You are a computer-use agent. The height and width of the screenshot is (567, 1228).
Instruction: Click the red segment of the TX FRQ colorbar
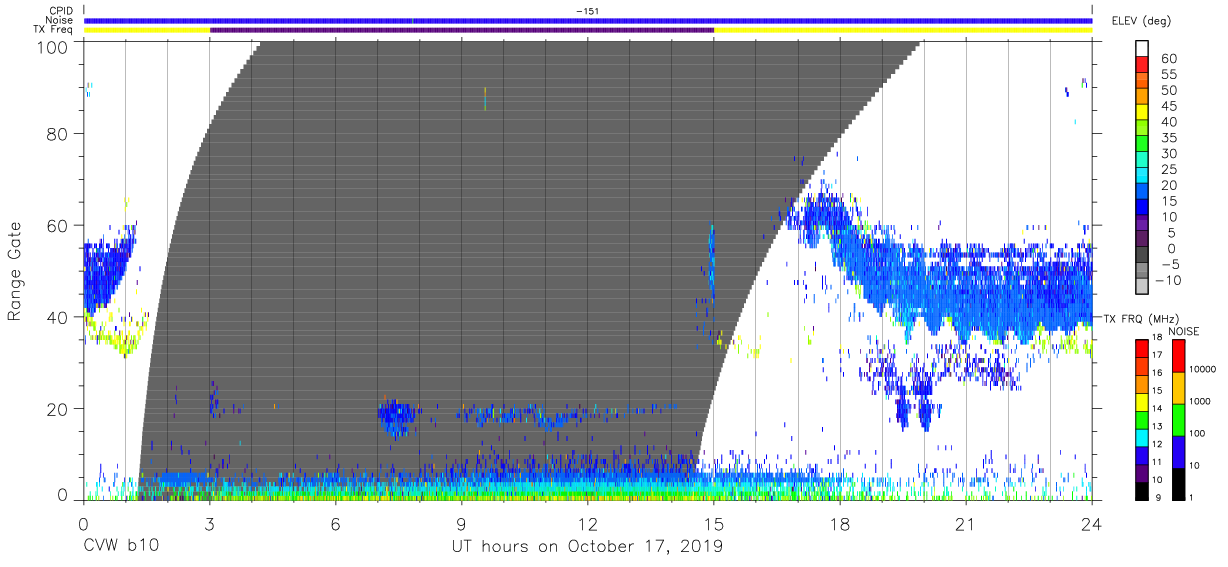(x=1142, y=349)
